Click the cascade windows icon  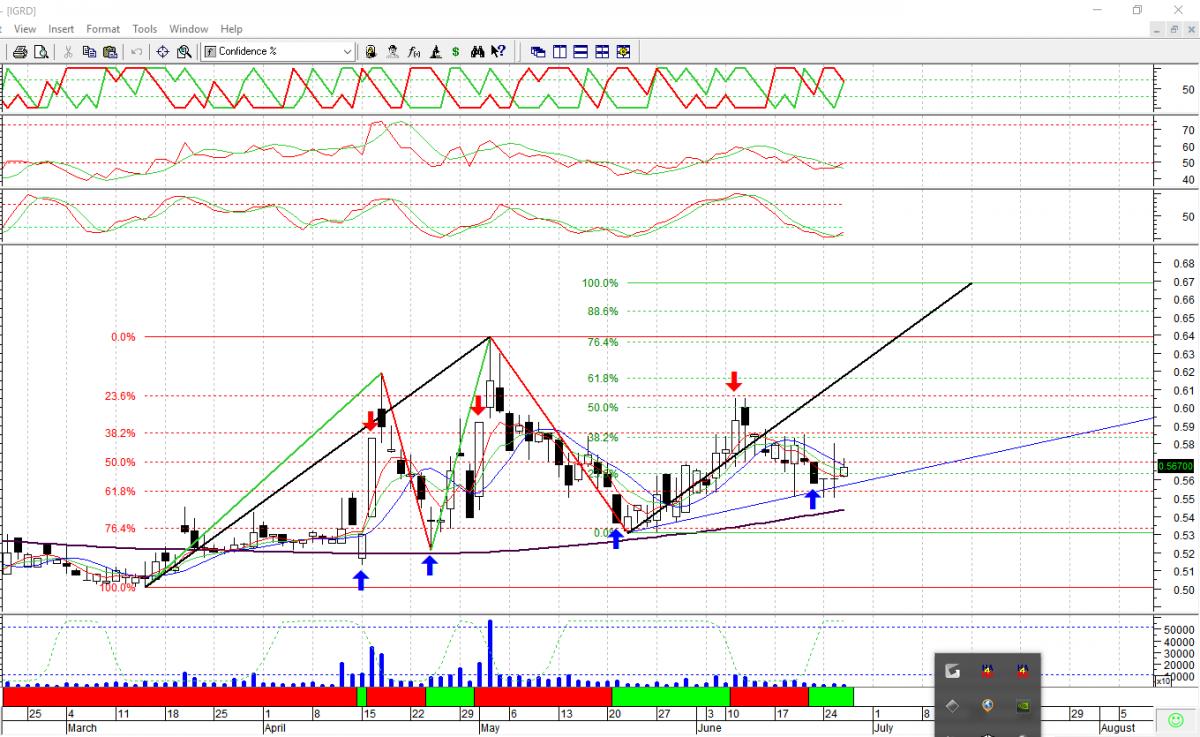click(x=538, y=51)
